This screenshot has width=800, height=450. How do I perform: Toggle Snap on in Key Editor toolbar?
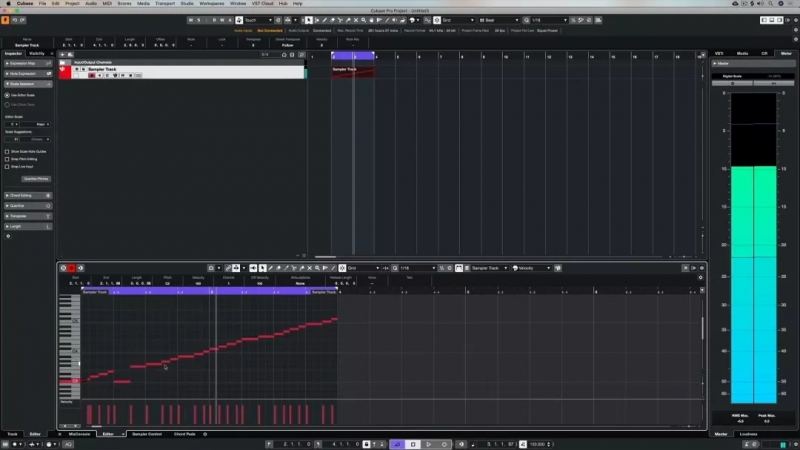click(x=342, y=268)
